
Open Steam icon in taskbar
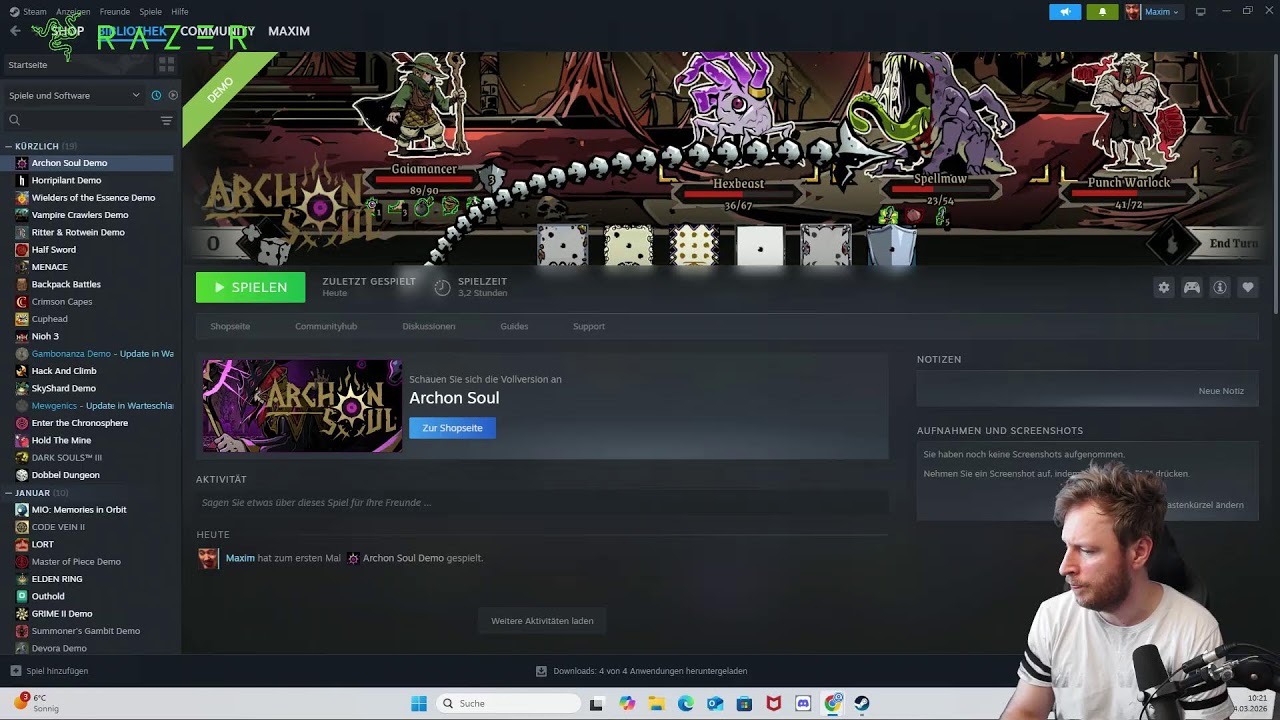(862, 703)
